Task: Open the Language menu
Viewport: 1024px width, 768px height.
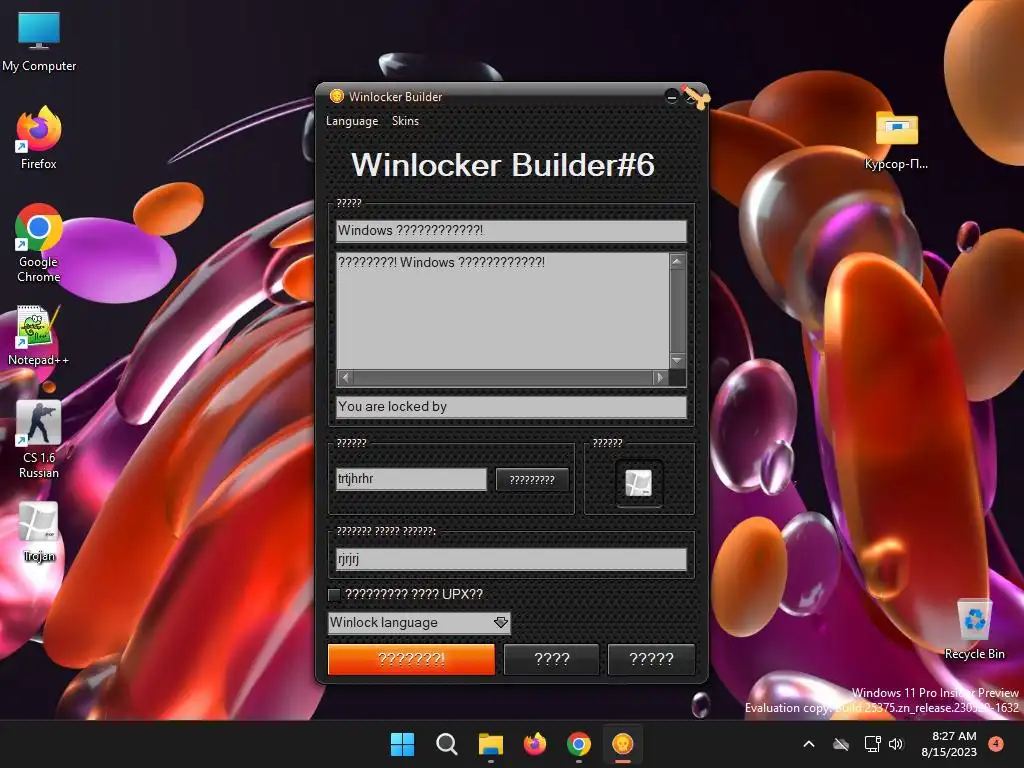Action: [x=352, y=121]
